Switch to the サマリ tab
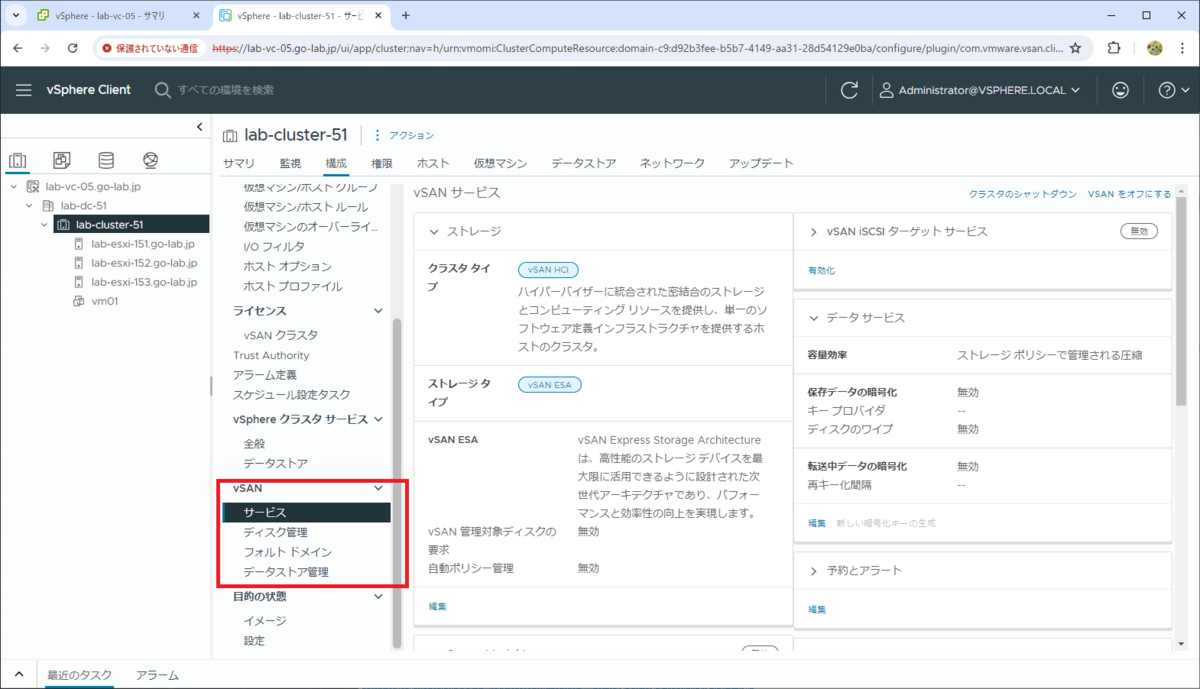 point(238,163)
